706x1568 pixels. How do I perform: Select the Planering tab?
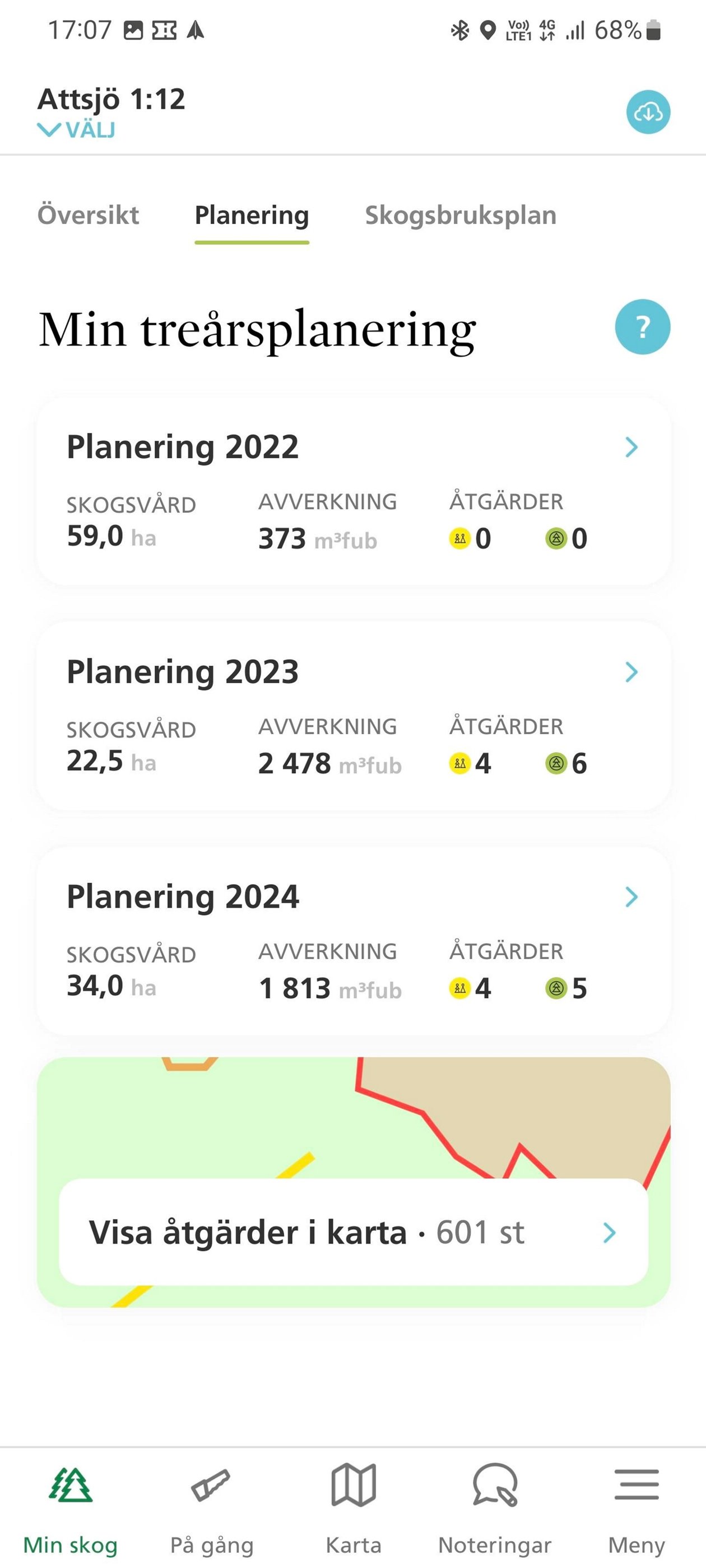click(x=252, y=216)
